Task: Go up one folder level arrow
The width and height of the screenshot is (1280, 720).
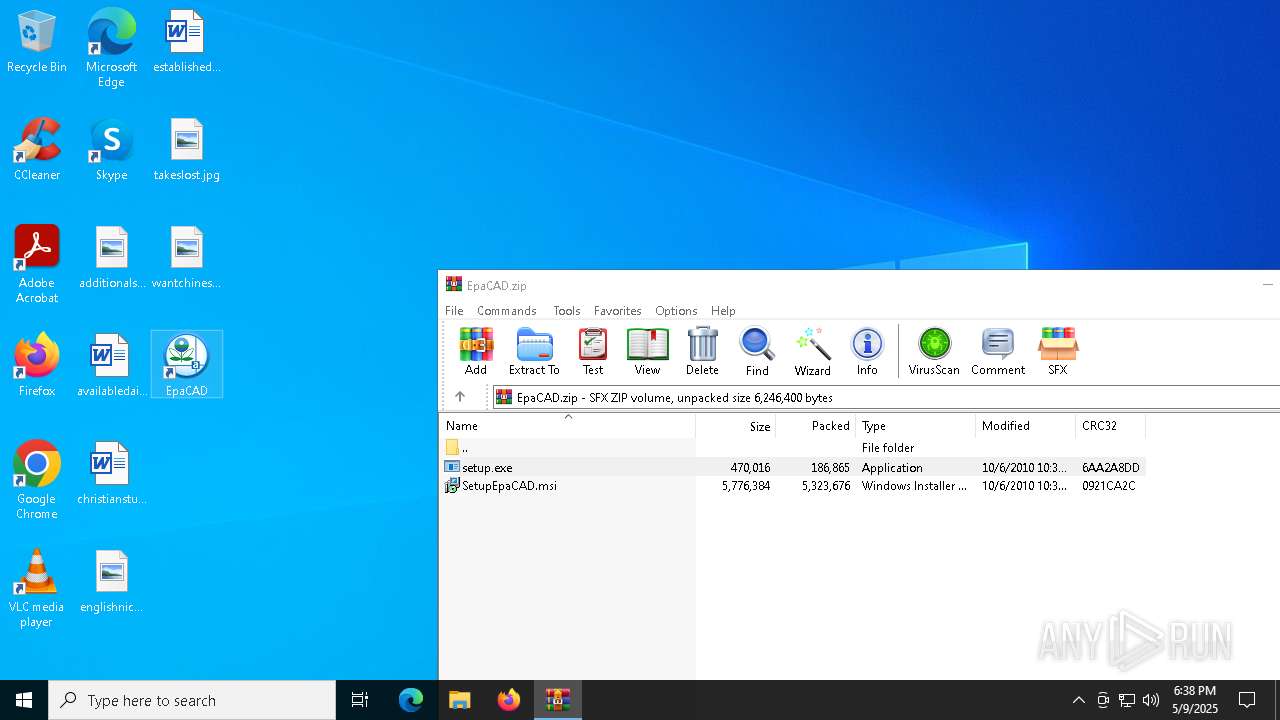Action: tap(460, 397)
